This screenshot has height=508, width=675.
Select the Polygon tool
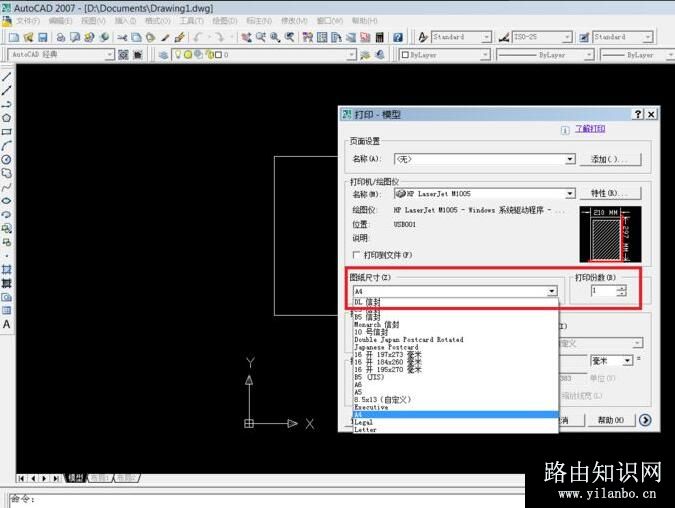pos(6,118)
